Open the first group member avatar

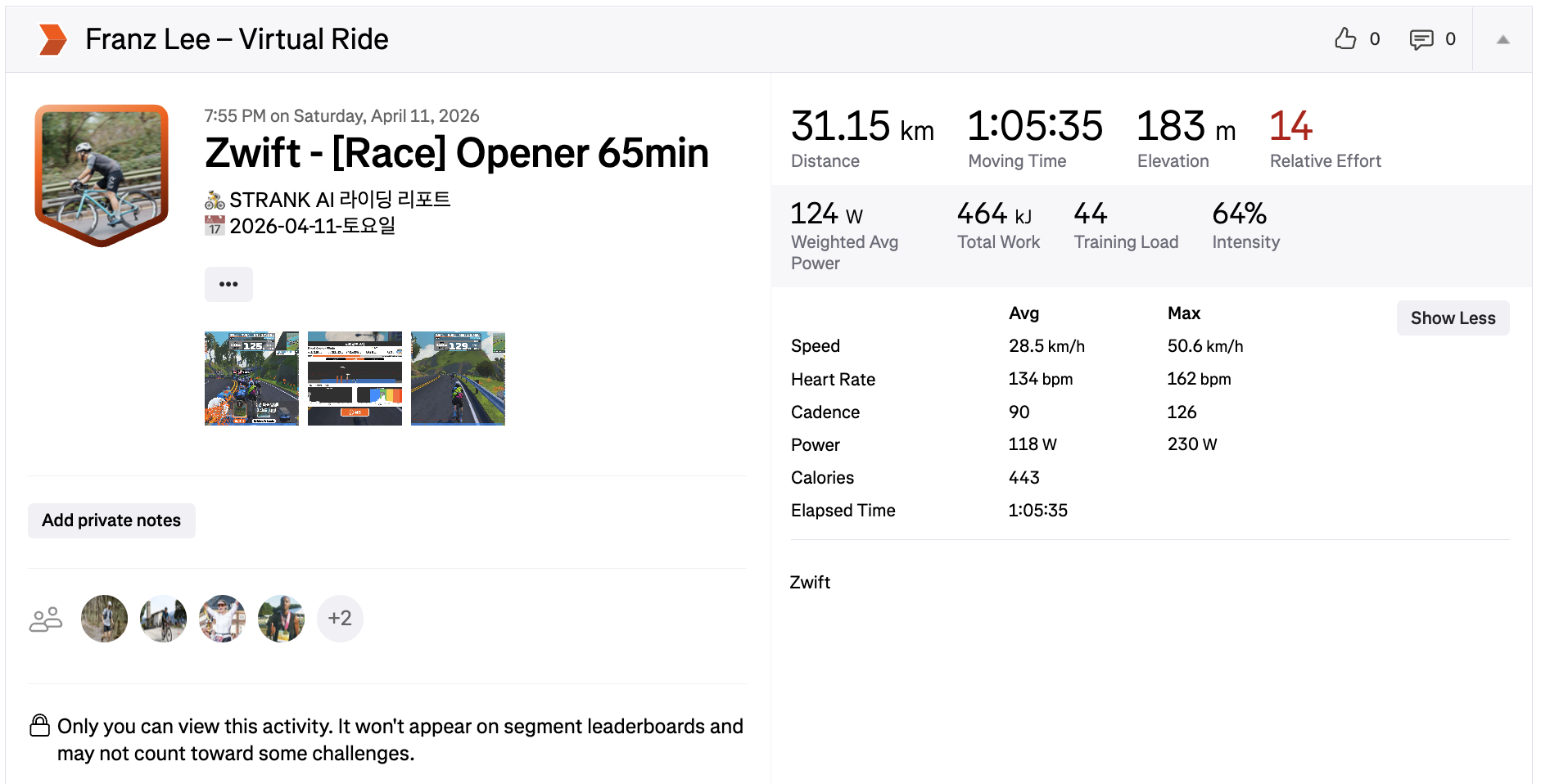(105, 619)
